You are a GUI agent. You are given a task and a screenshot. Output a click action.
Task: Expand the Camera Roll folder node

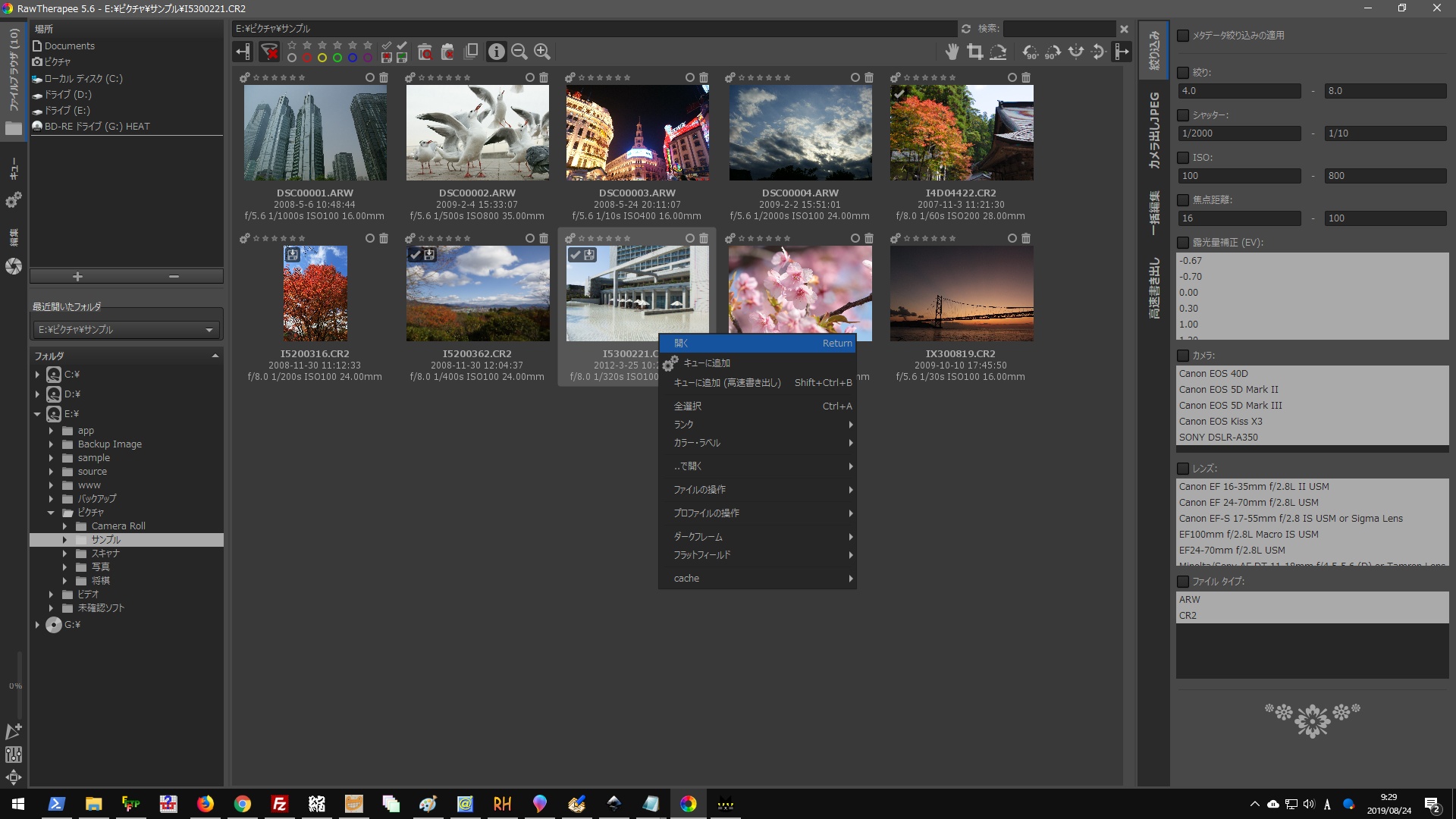[65, 526]
